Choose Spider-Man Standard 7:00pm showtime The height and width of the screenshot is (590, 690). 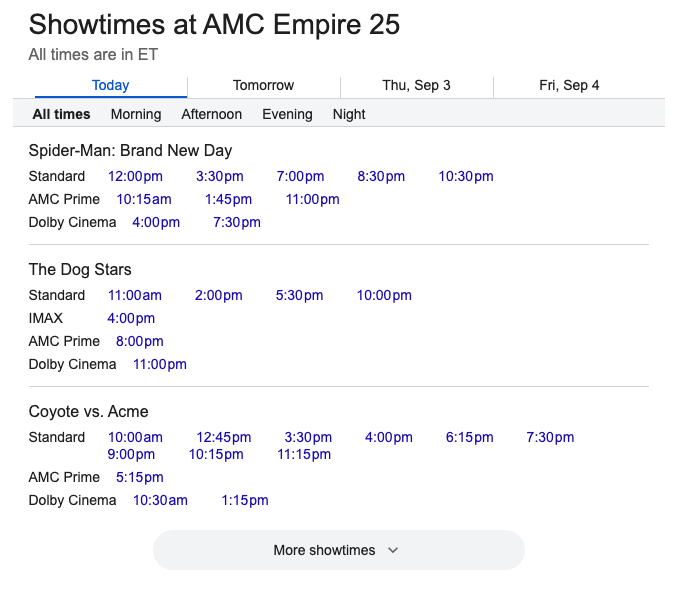[300, 176]
